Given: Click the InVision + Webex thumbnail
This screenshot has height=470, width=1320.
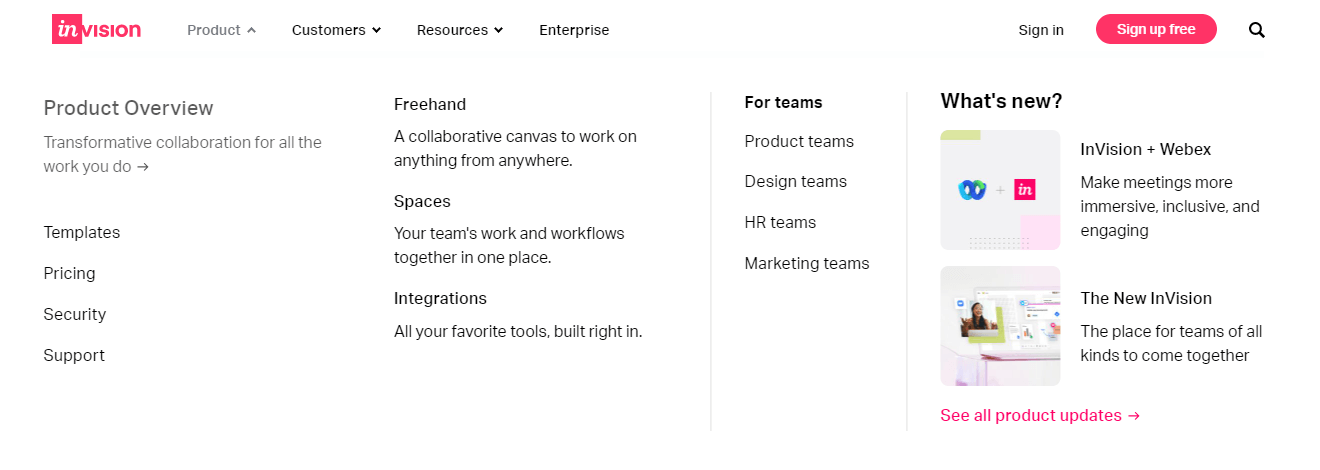Looking at the screenshot, I should (x=1000, y=189).
